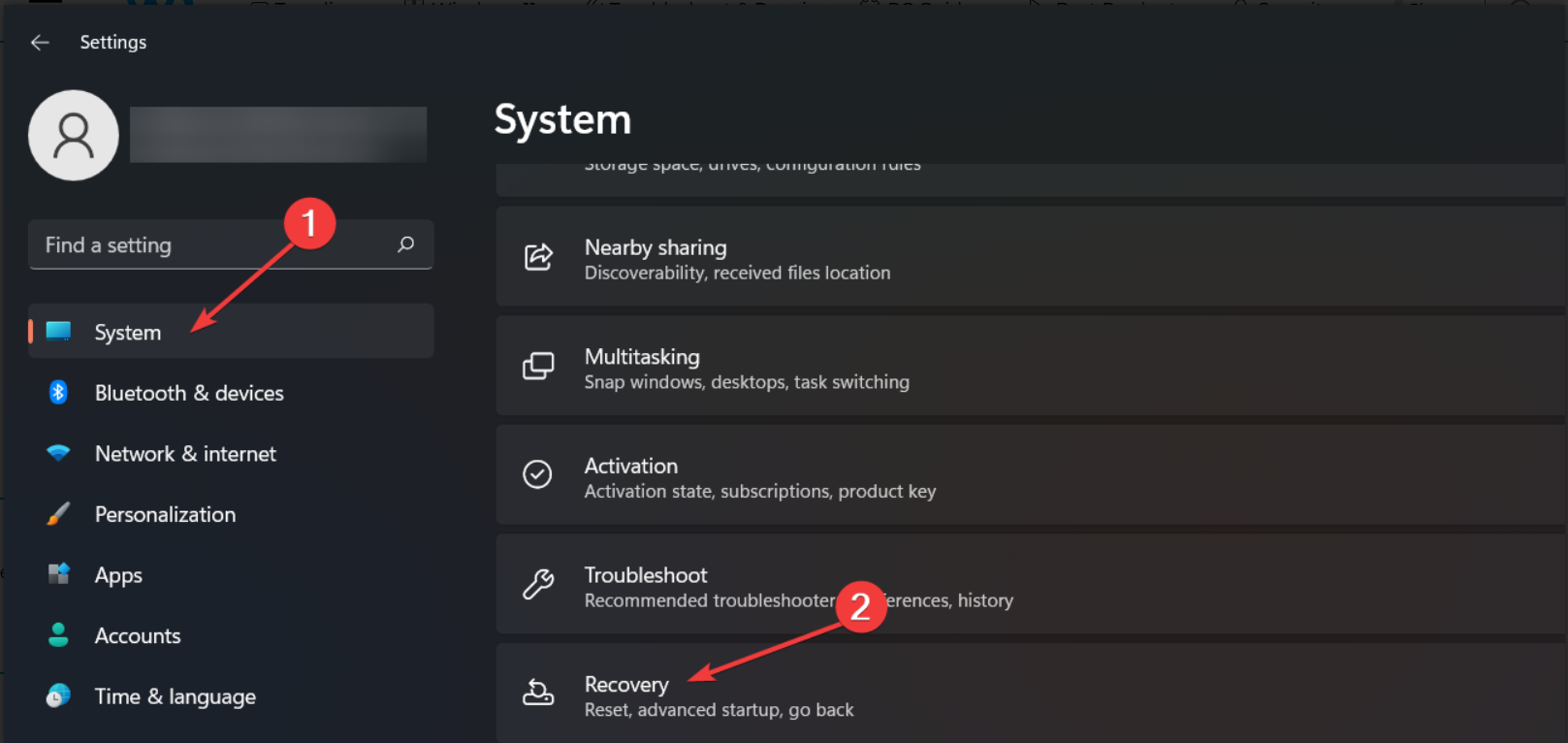This screenshot has width=1568, height=743.
Task: Click the Personalization paintbrush icon
Action: (58, 514)
